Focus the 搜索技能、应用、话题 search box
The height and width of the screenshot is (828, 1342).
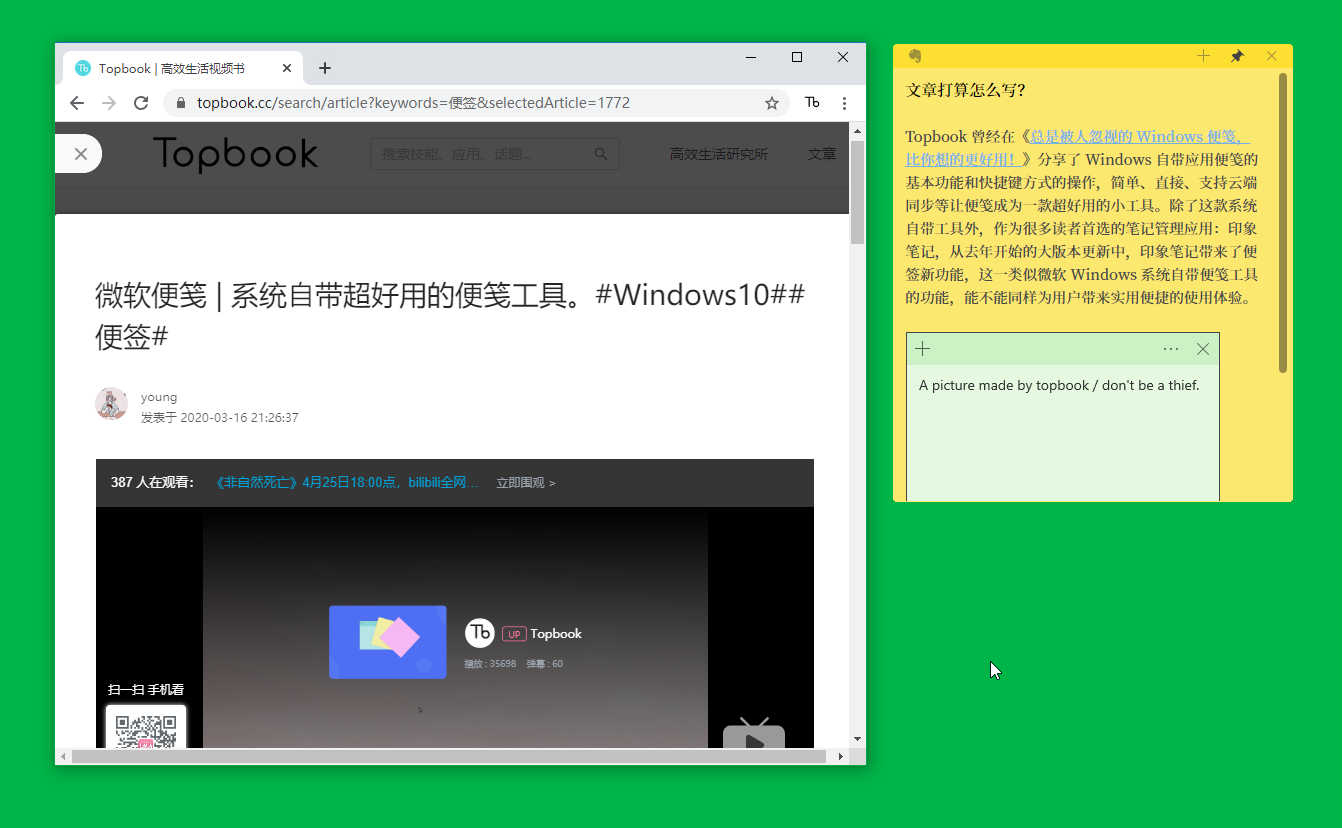[x=494, y=154]
